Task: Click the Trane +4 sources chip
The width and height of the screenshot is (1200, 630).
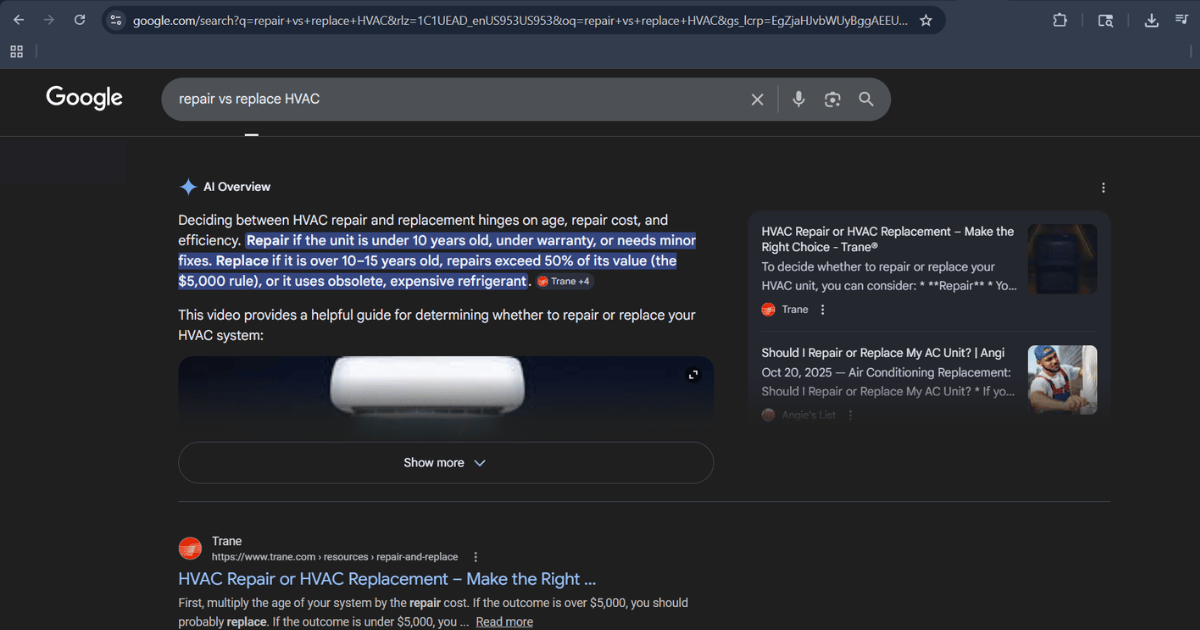Action: pos(564,282)
